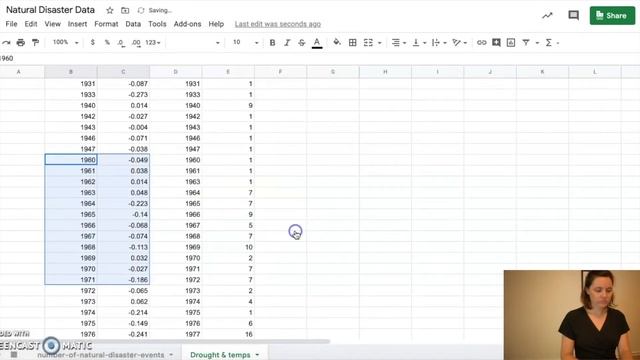Select column B header

(x=71, y=72)
